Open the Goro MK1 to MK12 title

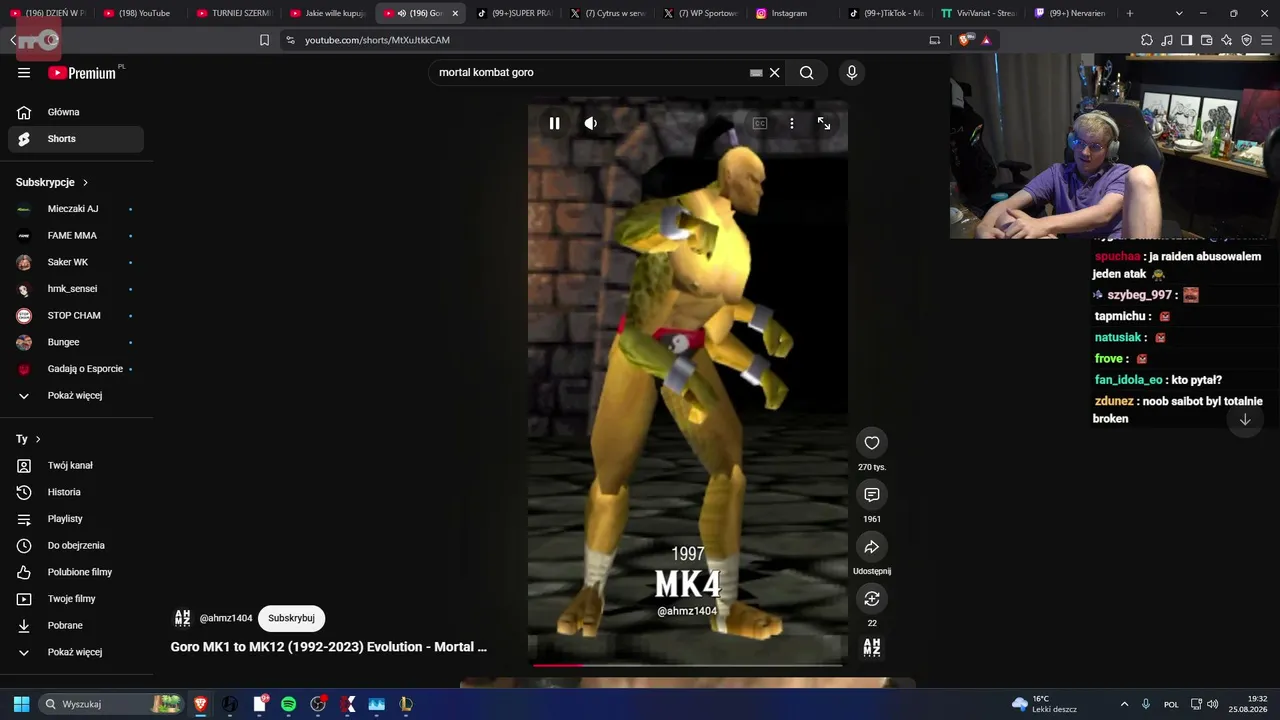(x=329, y=647)
